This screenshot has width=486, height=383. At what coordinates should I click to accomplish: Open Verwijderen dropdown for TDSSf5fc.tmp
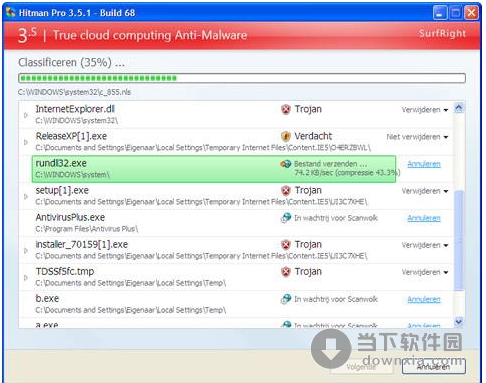point(425,272)
